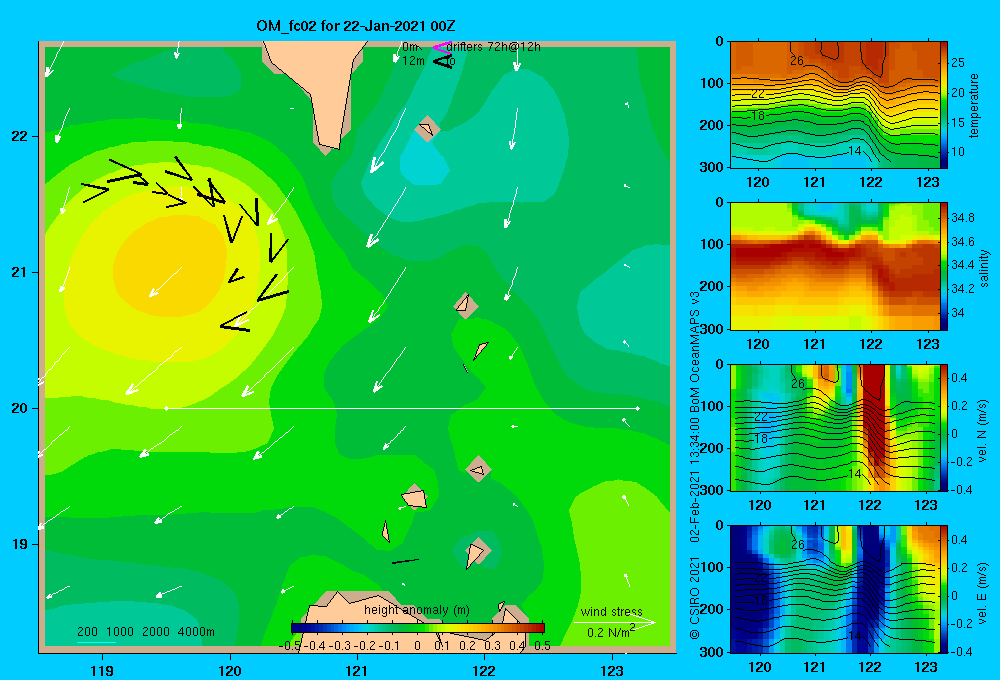Click the 'vel. E (m/s)' axis label

point(982,593)
